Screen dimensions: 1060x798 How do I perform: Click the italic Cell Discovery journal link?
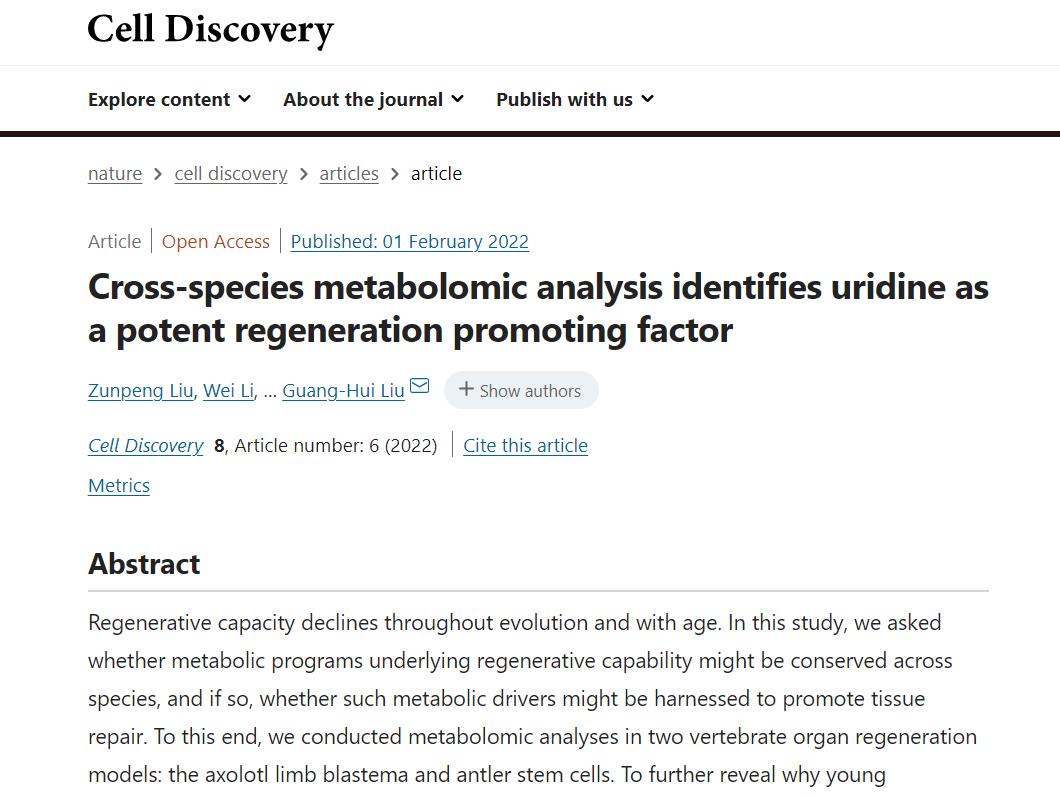pyautogui.click(x=146, y=446)
